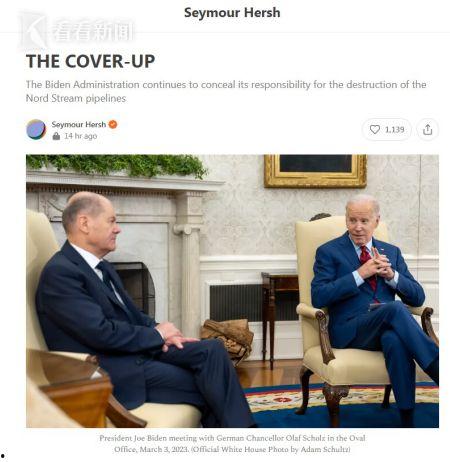This screenshot has width=450, height=462.
Task: Click the red tie in the photo
Action: point(368,269)
